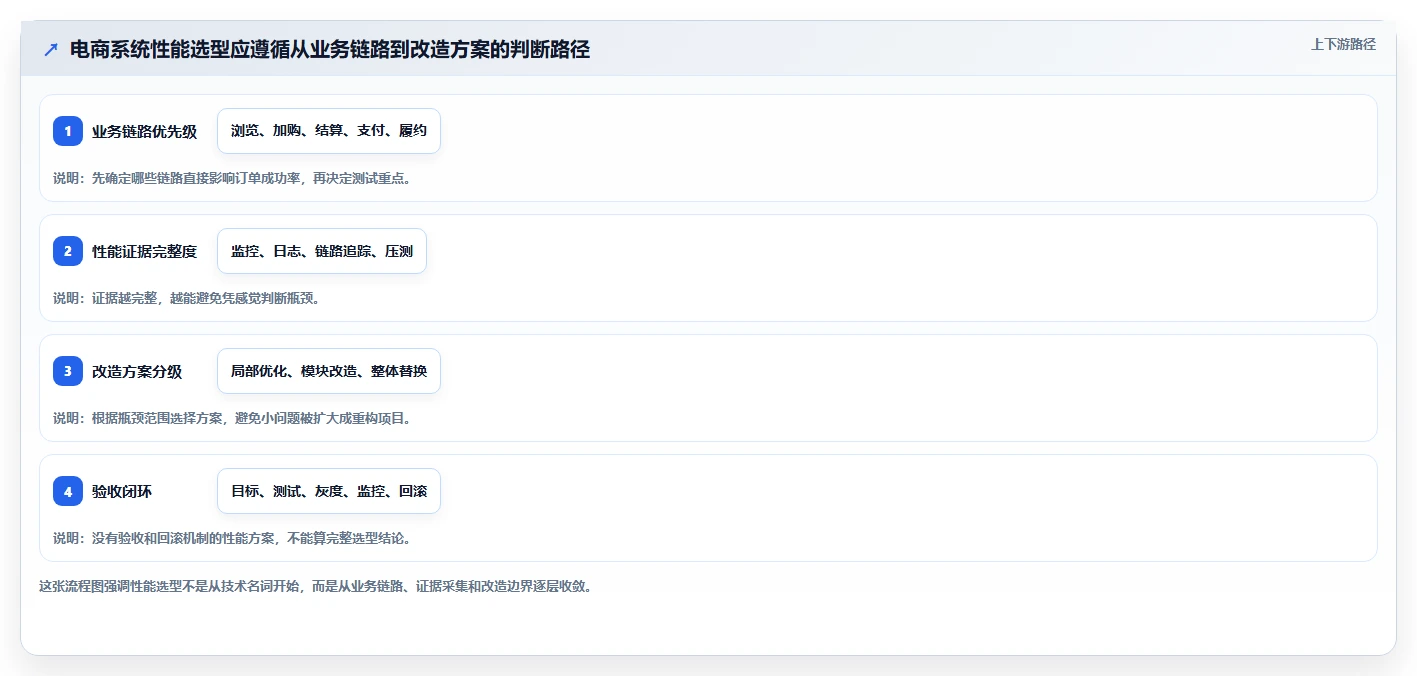Viewport: 1417px width, 676px height.
Task: Click the 验收闭环 step label
Action: tap(122, 491)
